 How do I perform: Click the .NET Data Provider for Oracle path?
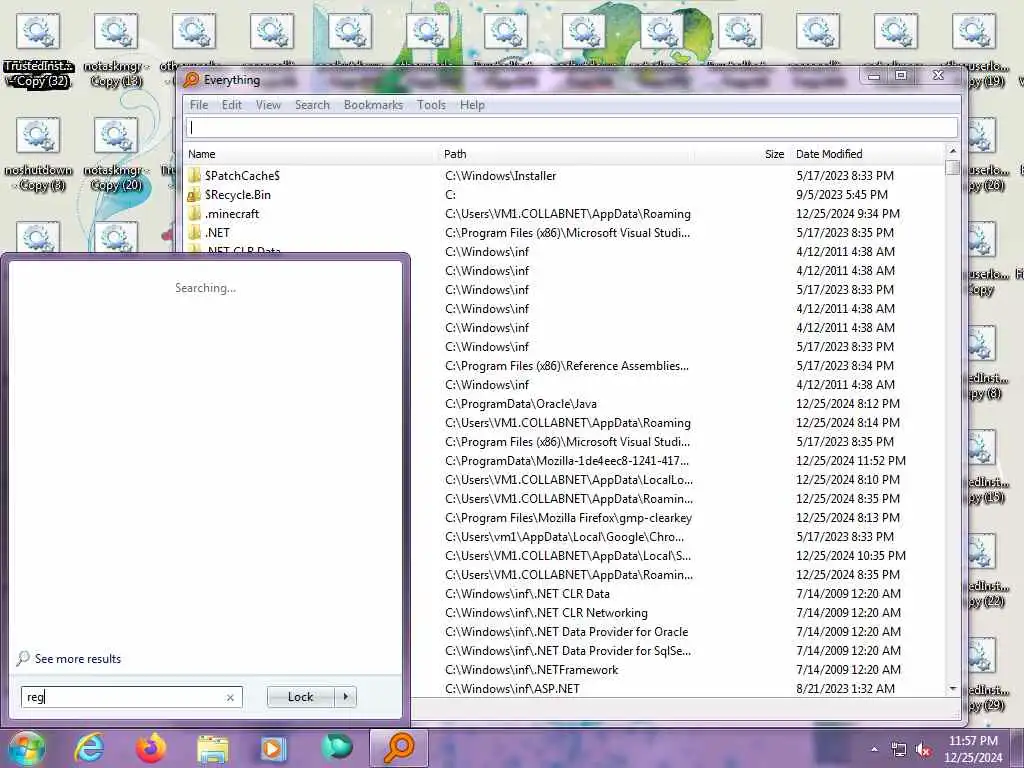566,632
